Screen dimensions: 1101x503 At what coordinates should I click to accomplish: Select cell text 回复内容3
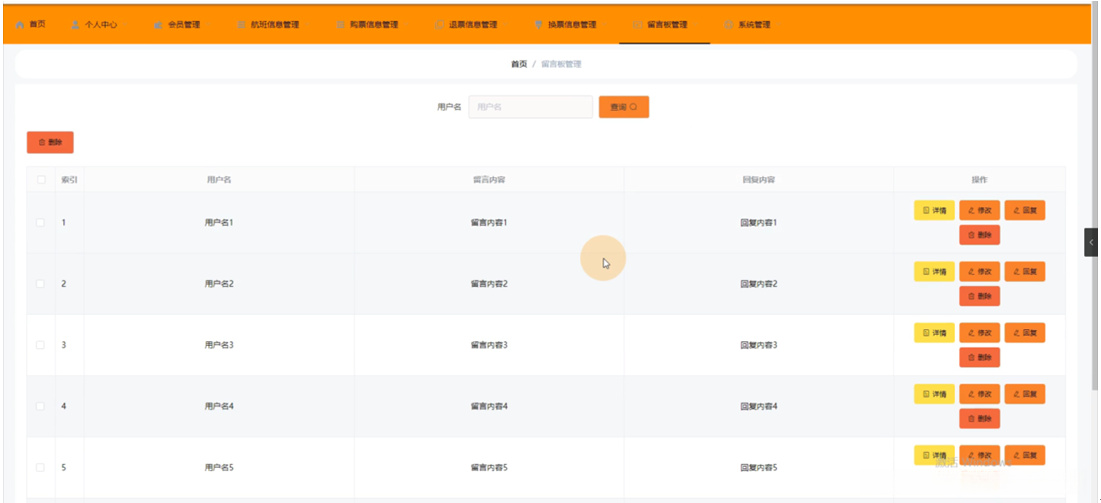(x=758, y=345)
